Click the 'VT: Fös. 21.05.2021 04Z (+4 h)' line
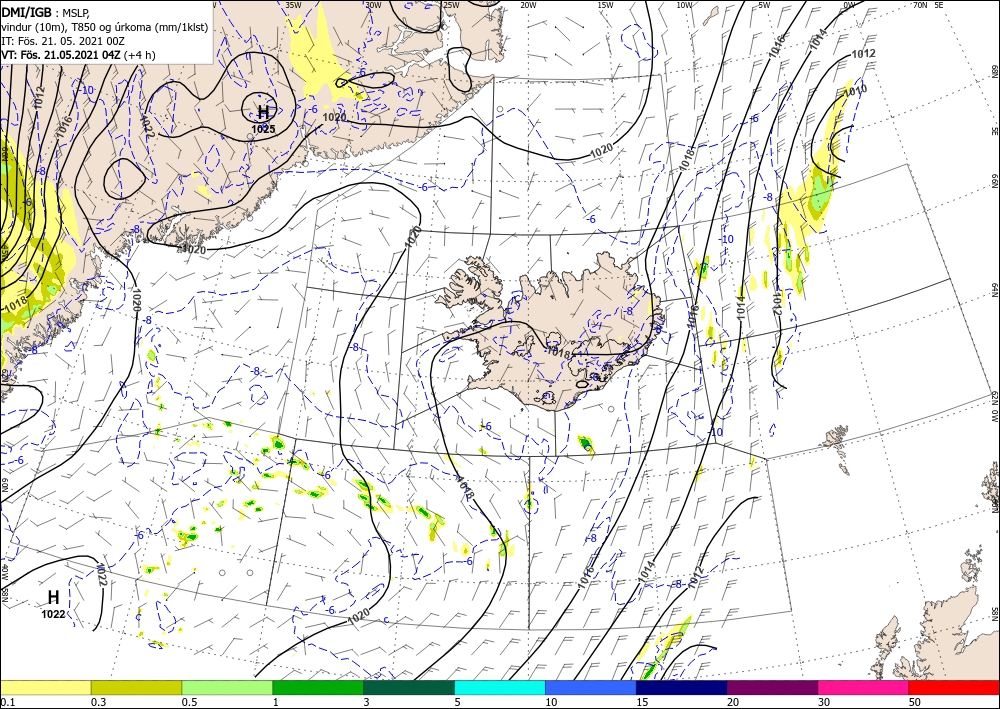The height and width of the screenshot is (709, 1000). 78,55
